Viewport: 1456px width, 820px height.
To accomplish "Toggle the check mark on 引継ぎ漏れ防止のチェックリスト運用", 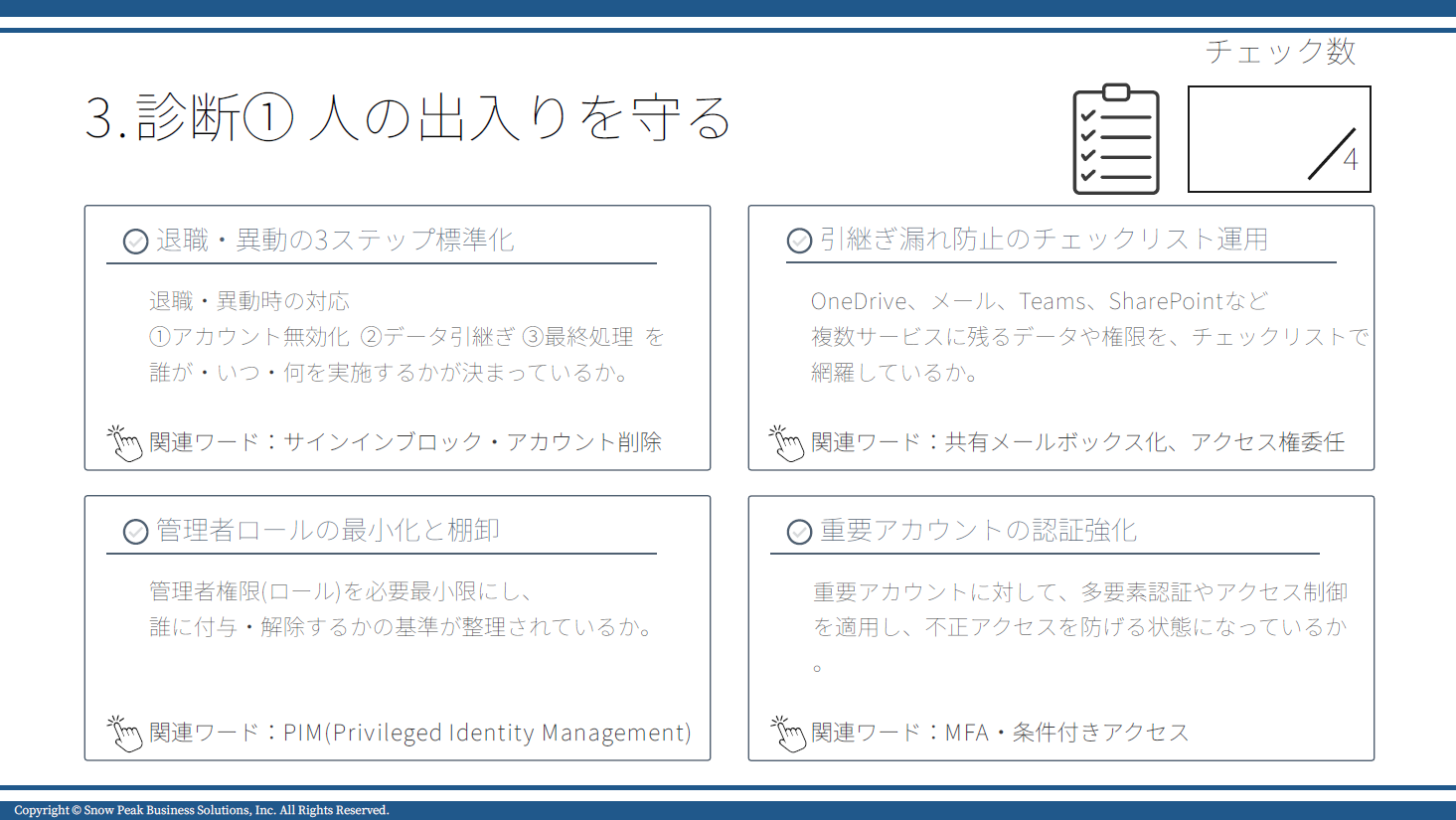I will [799, 241].
